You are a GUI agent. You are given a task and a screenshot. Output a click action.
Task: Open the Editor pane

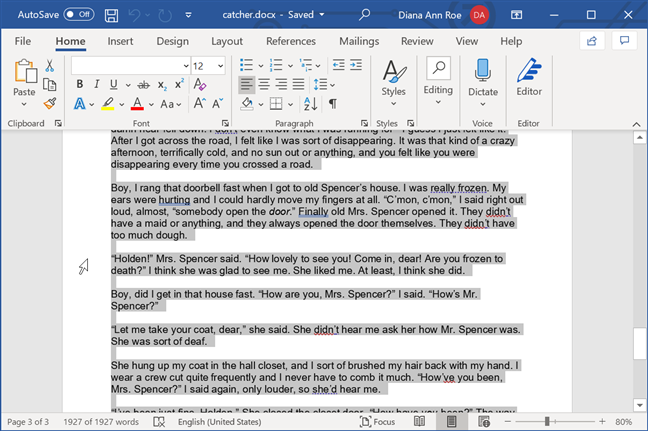(x=529, y=77)
